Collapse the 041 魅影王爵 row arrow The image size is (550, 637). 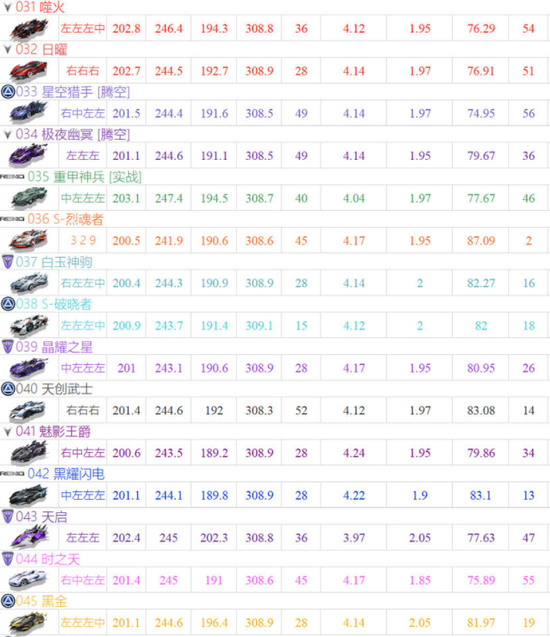click(x=7, y=431)
